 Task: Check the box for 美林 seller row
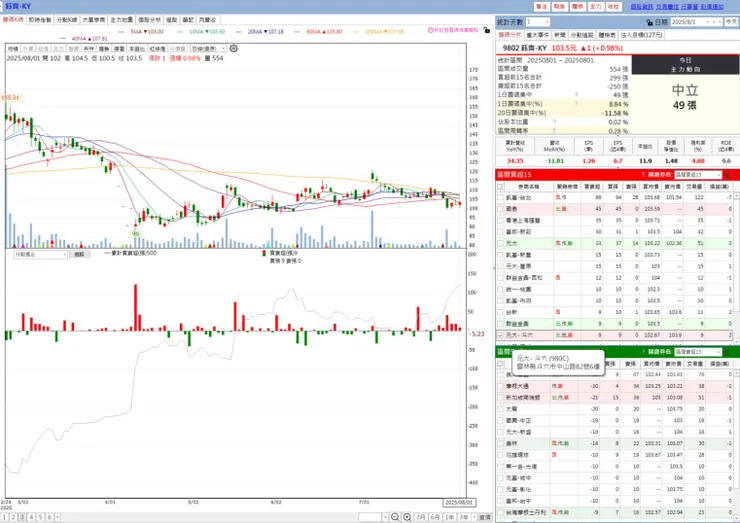500,444
